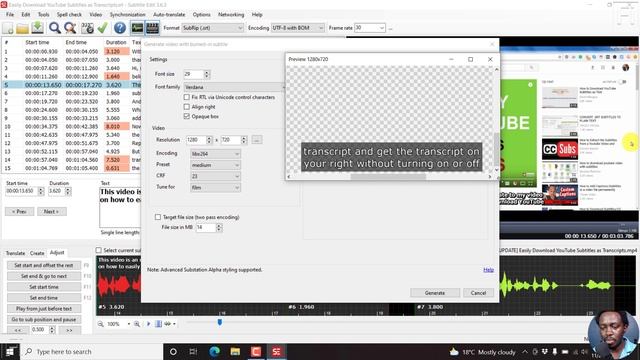Click the Cortana circle taskbar icon
This screenshot has width=640, height=360.
tap(173, 351)
